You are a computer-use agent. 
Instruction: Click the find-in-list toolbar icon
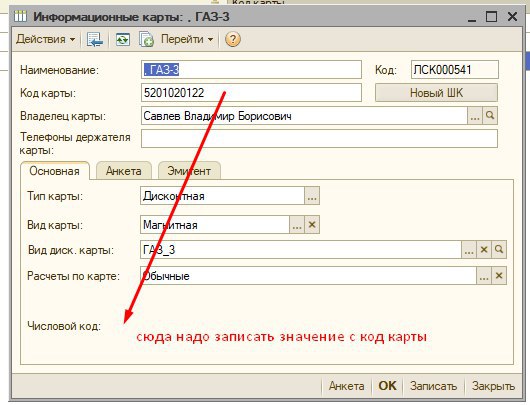pyautogui.click(x=95, y=40)
